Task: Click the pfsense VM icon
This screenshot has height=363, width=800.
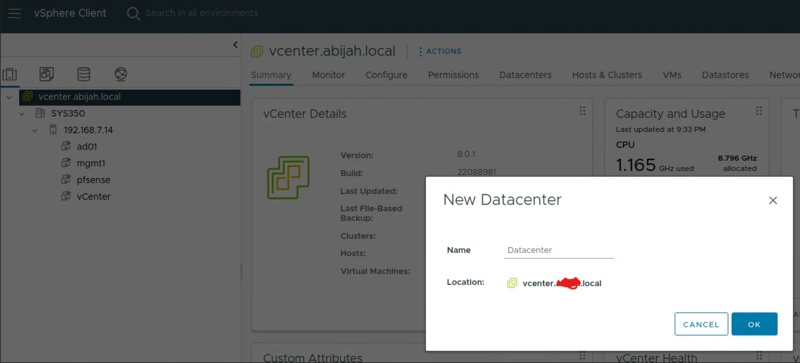Action: point(66,180)
